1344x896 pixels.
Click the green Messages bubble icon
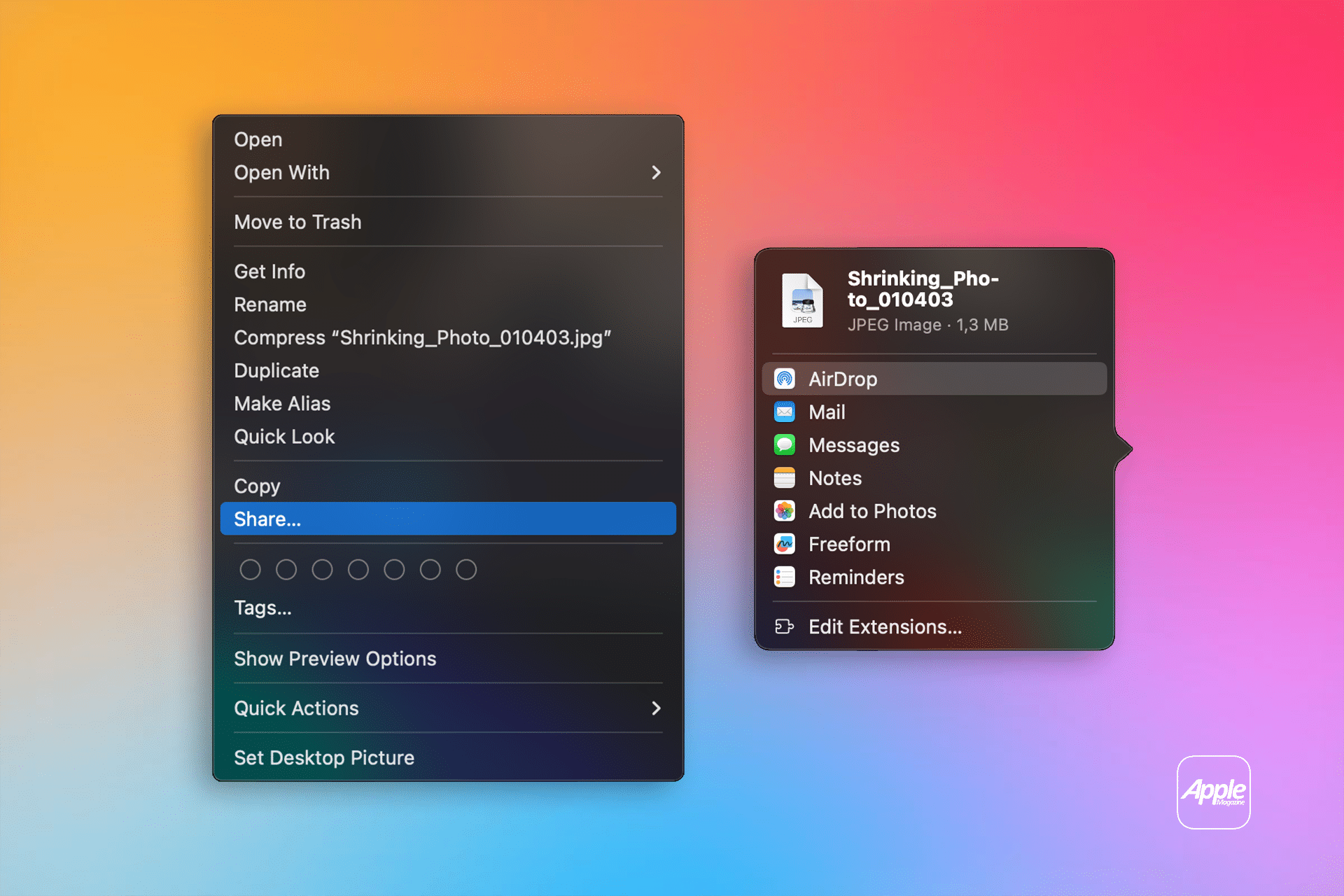(784, 444)
